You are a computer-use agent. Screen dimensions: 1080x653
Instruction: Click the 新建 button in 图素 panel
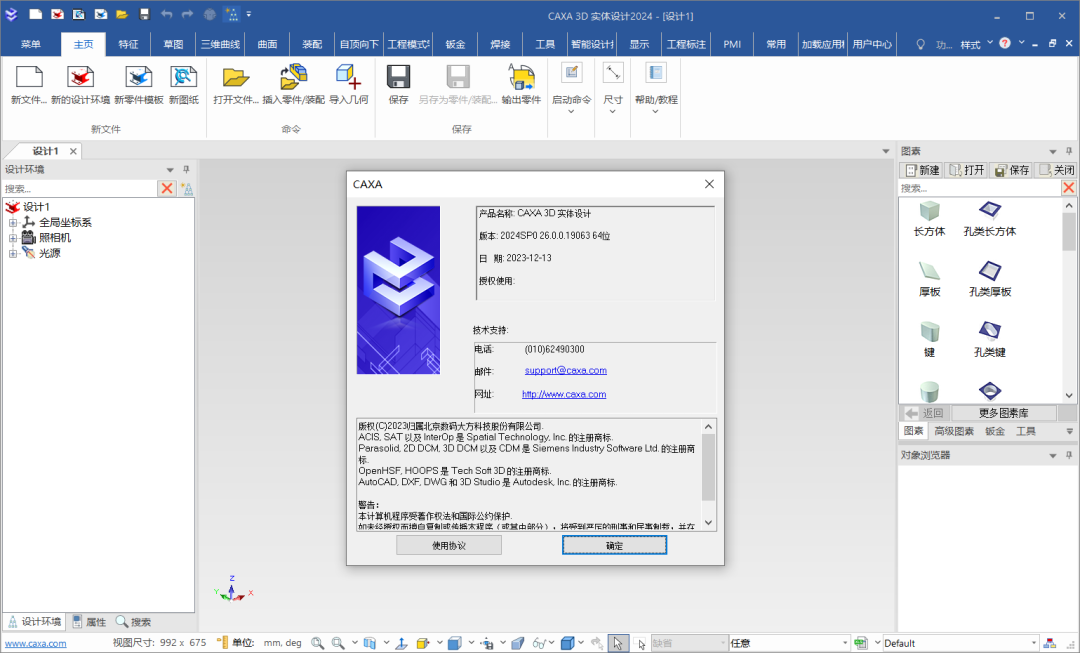click(922, 170)
